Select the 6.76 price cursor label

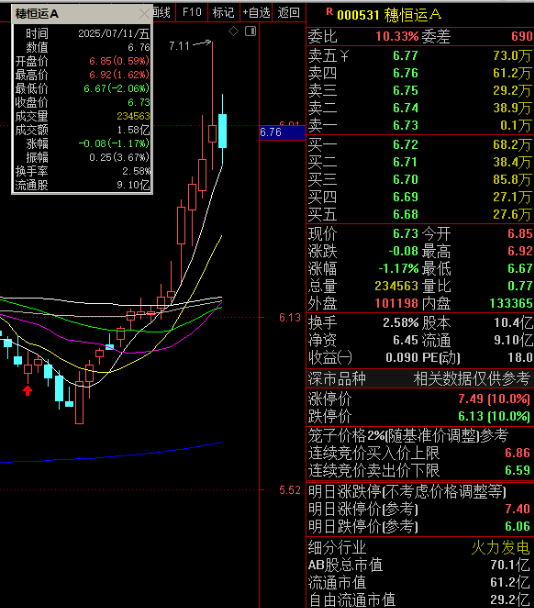coord(282,133)
